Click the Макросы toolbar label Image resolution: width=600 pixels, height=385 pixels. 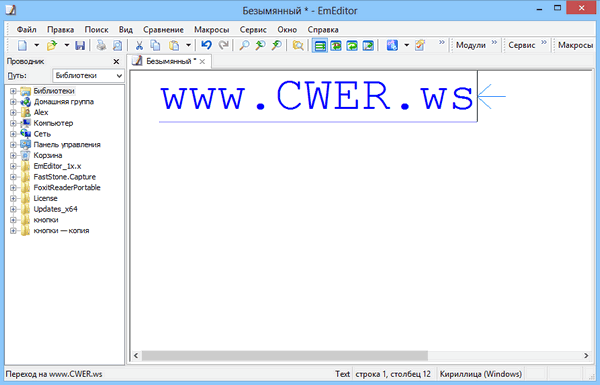[x=576, y=45]
